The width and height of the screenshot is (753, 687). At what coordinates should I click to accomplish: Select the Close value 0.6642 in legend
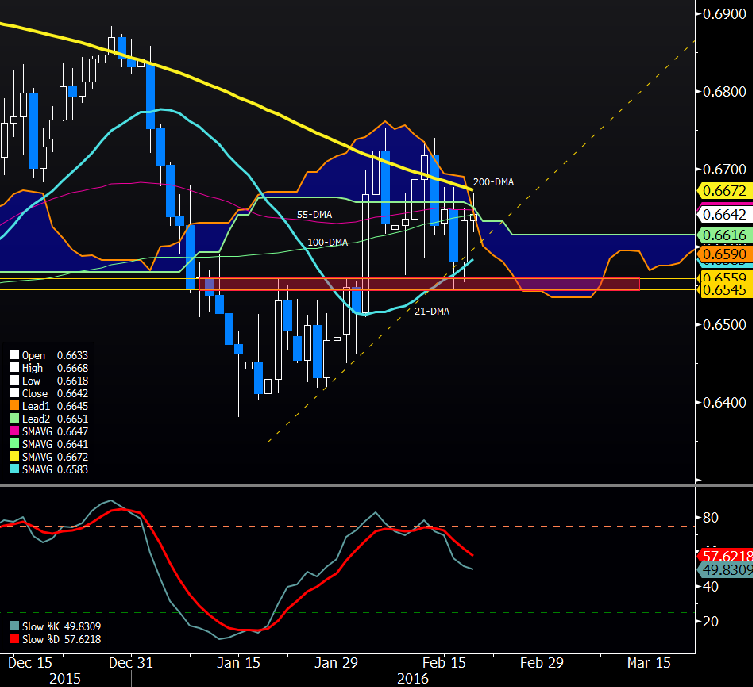click(73, 393)
